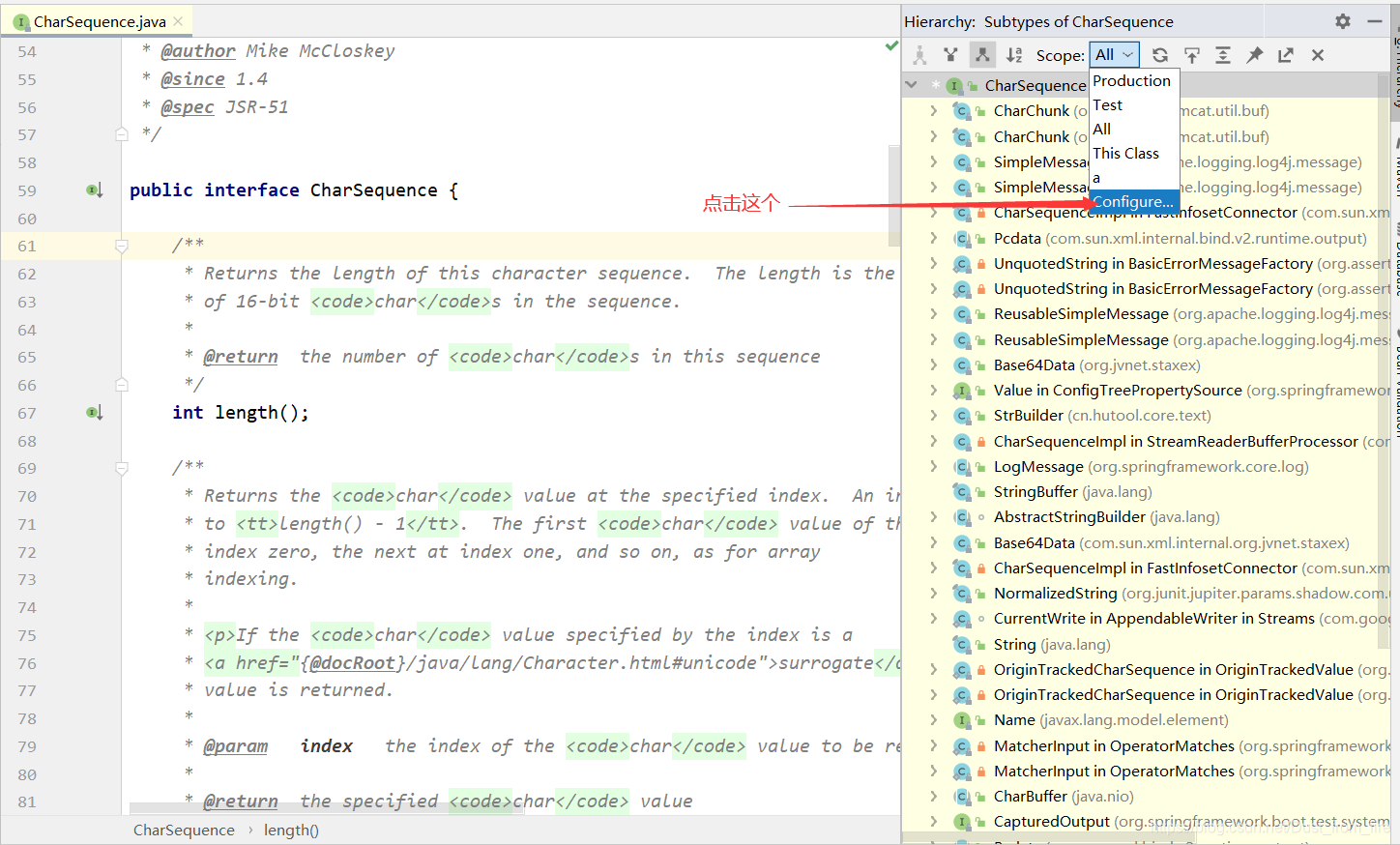Image resolution: width=1400 pixels, height=845 pixels.
Task: Click line number 61 in gutter
Action: click(27, 247)
